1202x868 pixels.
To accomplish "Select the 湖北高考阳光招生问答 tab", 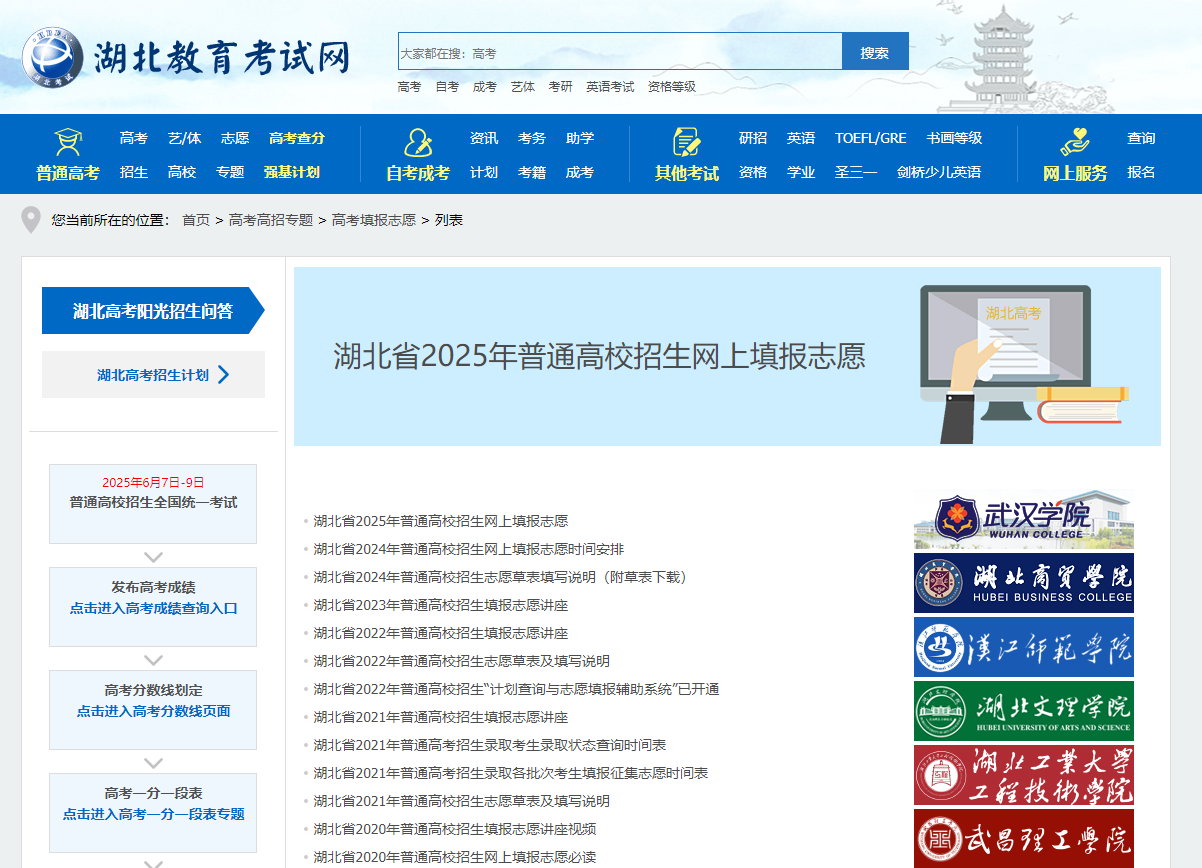I will pyautogui.click(x=153, y=311).
